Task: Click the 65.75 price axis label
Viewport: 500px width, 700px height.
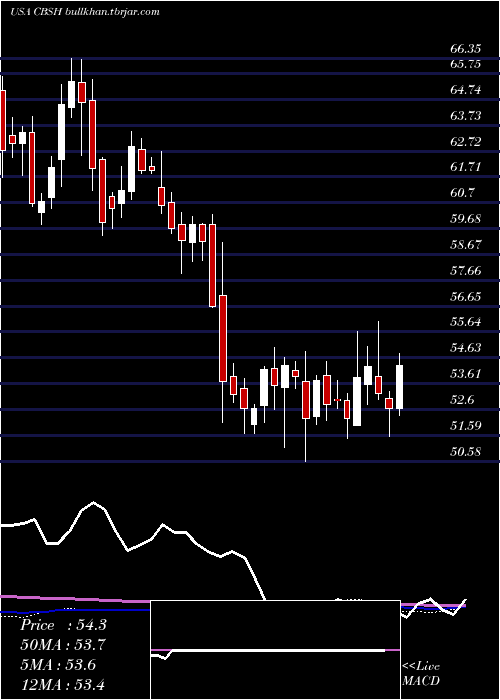Action: click(466, 64)
